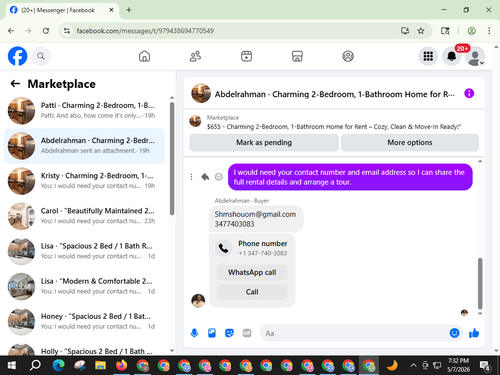Click the emoji react icon beside message

tap(219, 177)
